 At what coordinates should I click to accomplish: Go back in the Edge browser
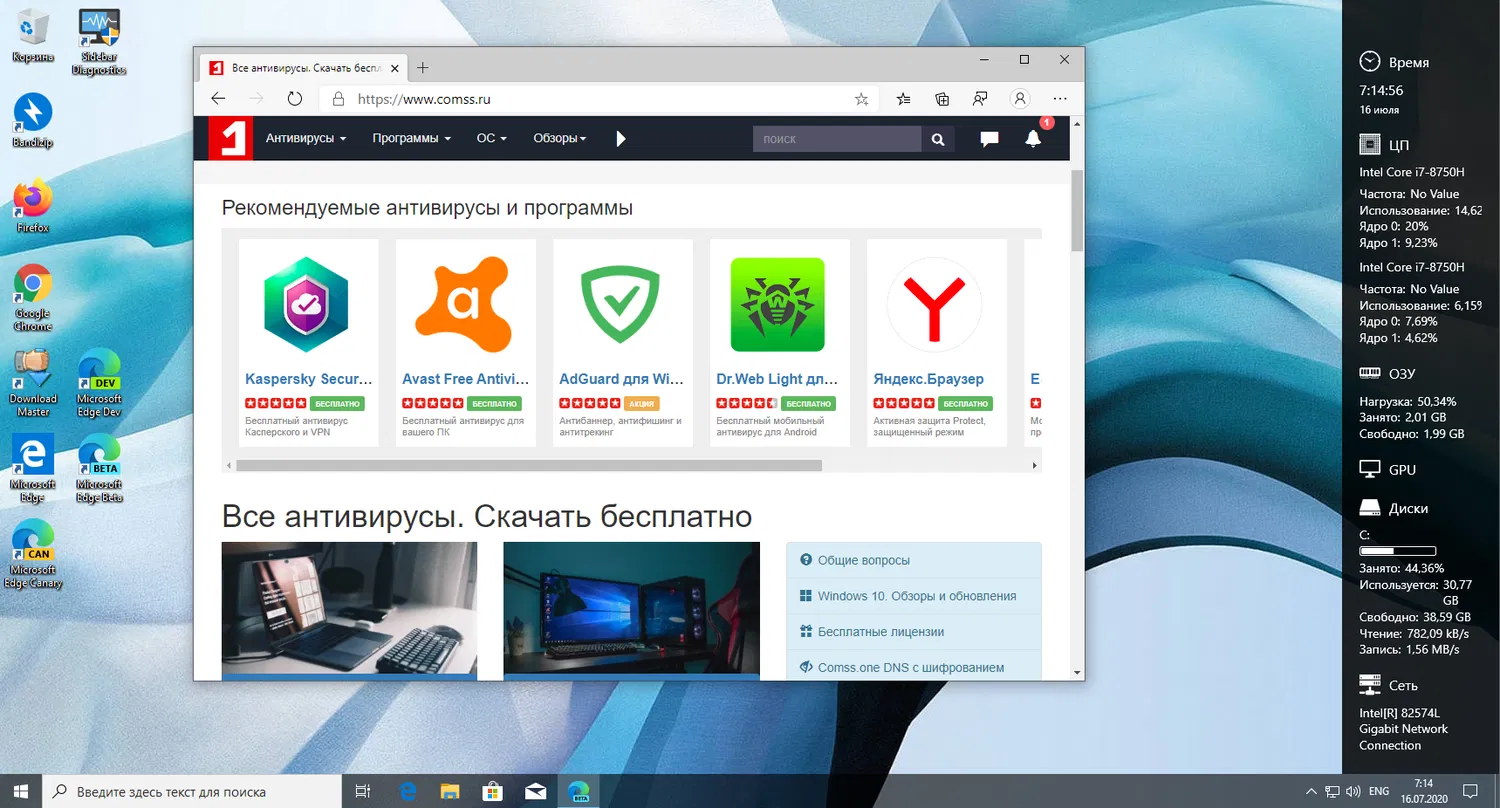218,99
